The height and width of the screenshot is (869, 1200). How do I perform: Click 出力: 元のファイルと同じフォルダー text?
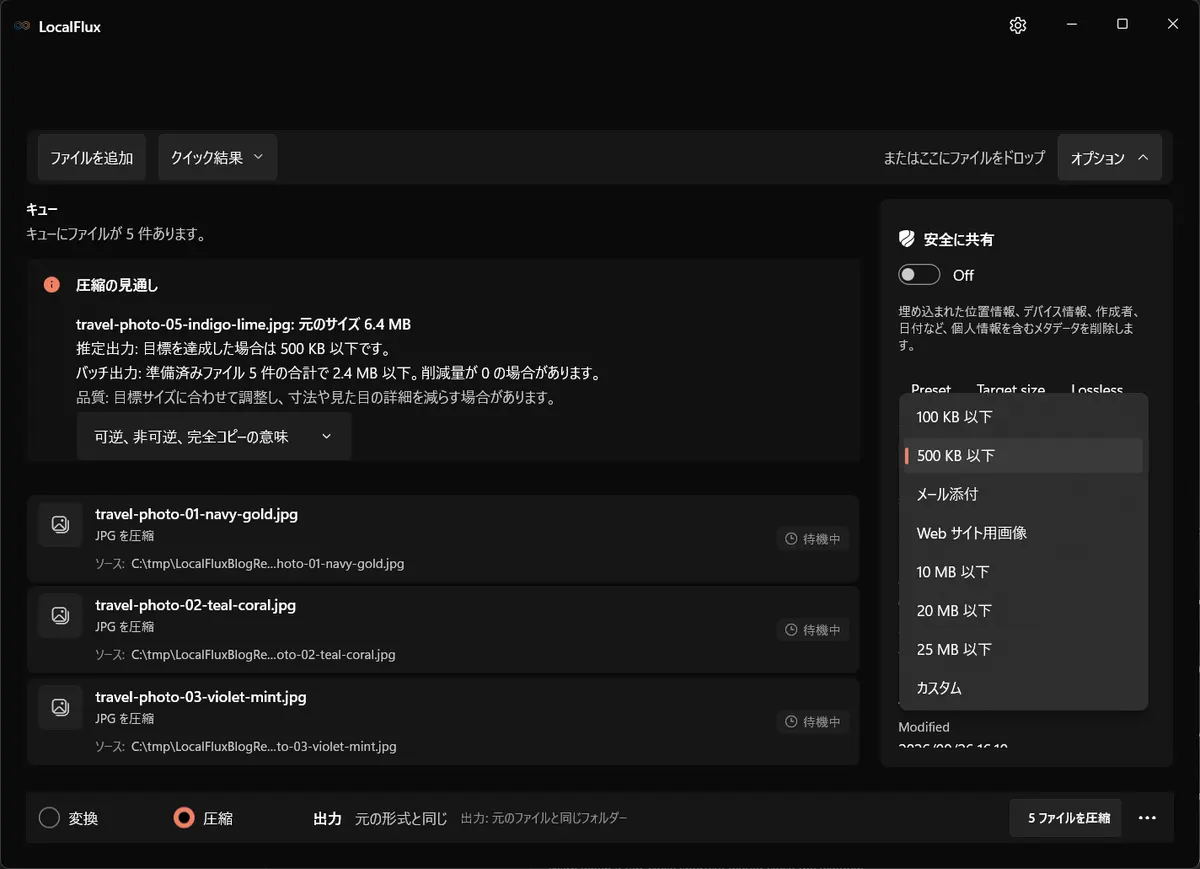point(544,818)
